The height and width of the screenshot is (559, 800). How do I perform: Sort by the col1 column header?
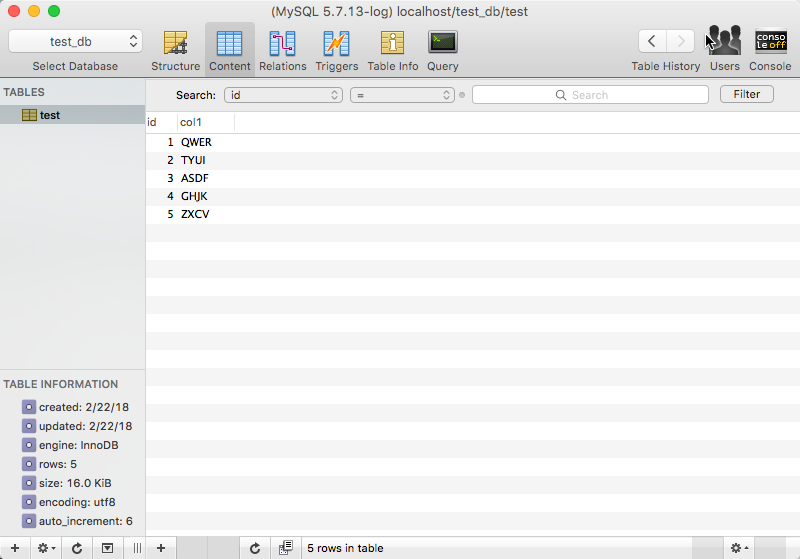206,122
